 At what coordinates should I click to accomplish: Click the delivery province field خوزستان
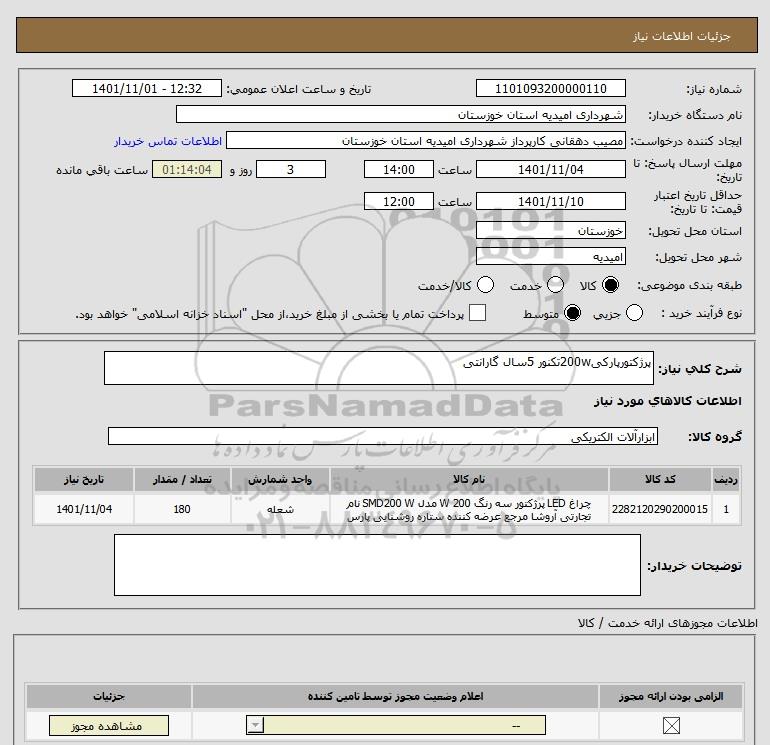(550, 230)
